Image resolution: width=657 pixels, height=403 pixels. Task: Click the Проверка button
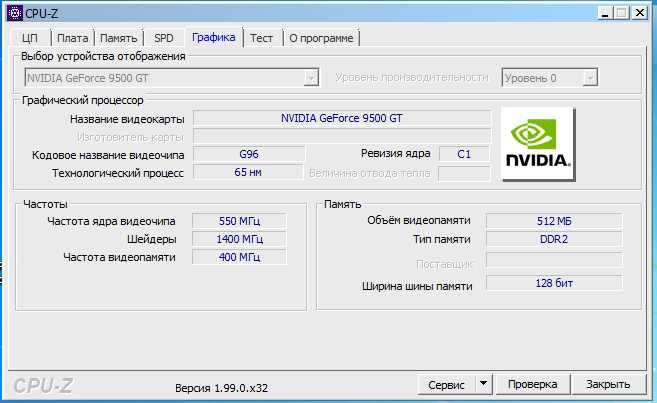(533, 384)
